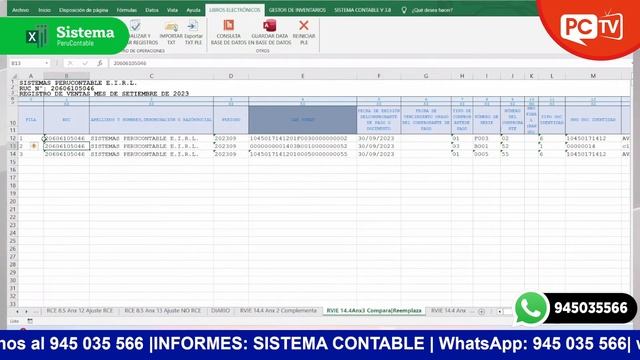Select column A header

[x=31, y=76]
